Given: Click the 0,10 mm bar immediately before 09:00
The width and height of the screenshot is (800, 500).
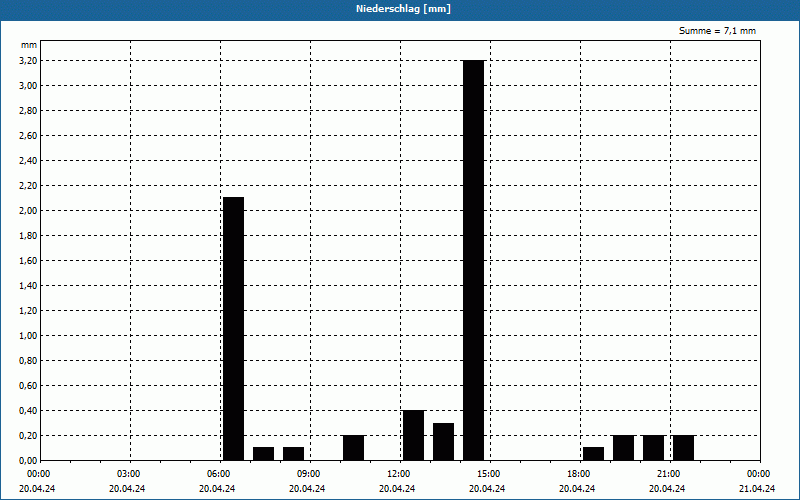Looking at the screenshot, I should click(x=293, y=454).
